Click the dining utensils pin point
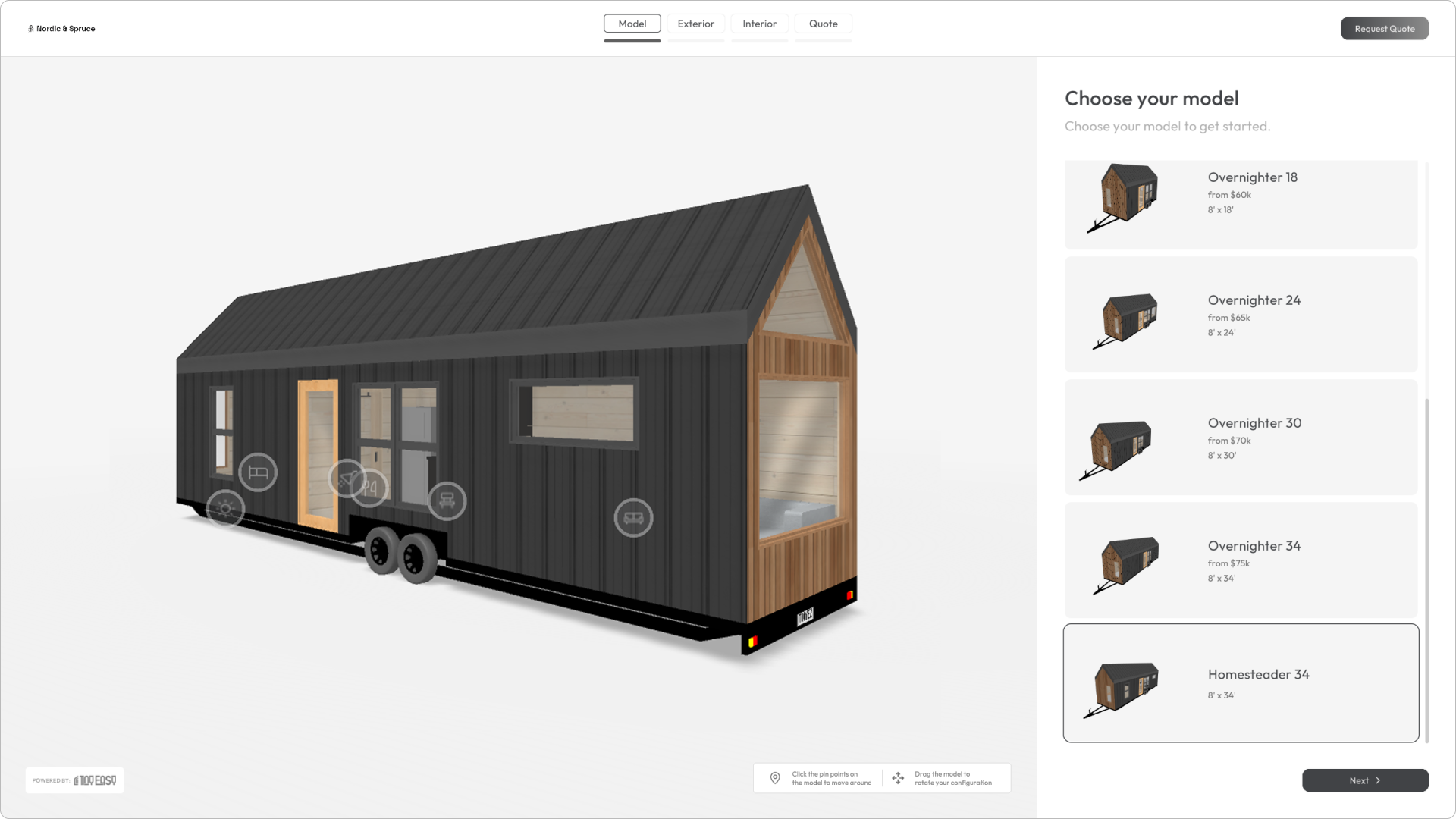The height and width of the screenshot is (819, 1456). [374, 489]
